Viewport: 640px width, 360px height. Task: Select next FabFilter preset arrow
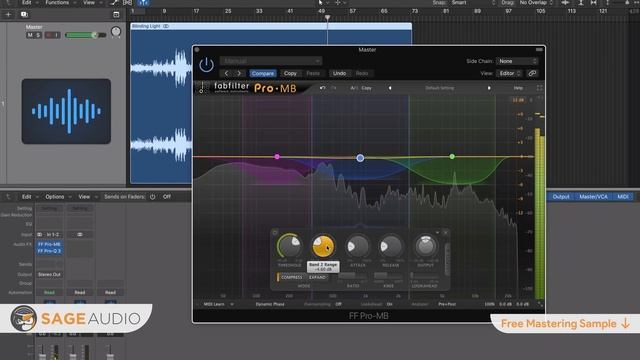(x=489, y=88)
